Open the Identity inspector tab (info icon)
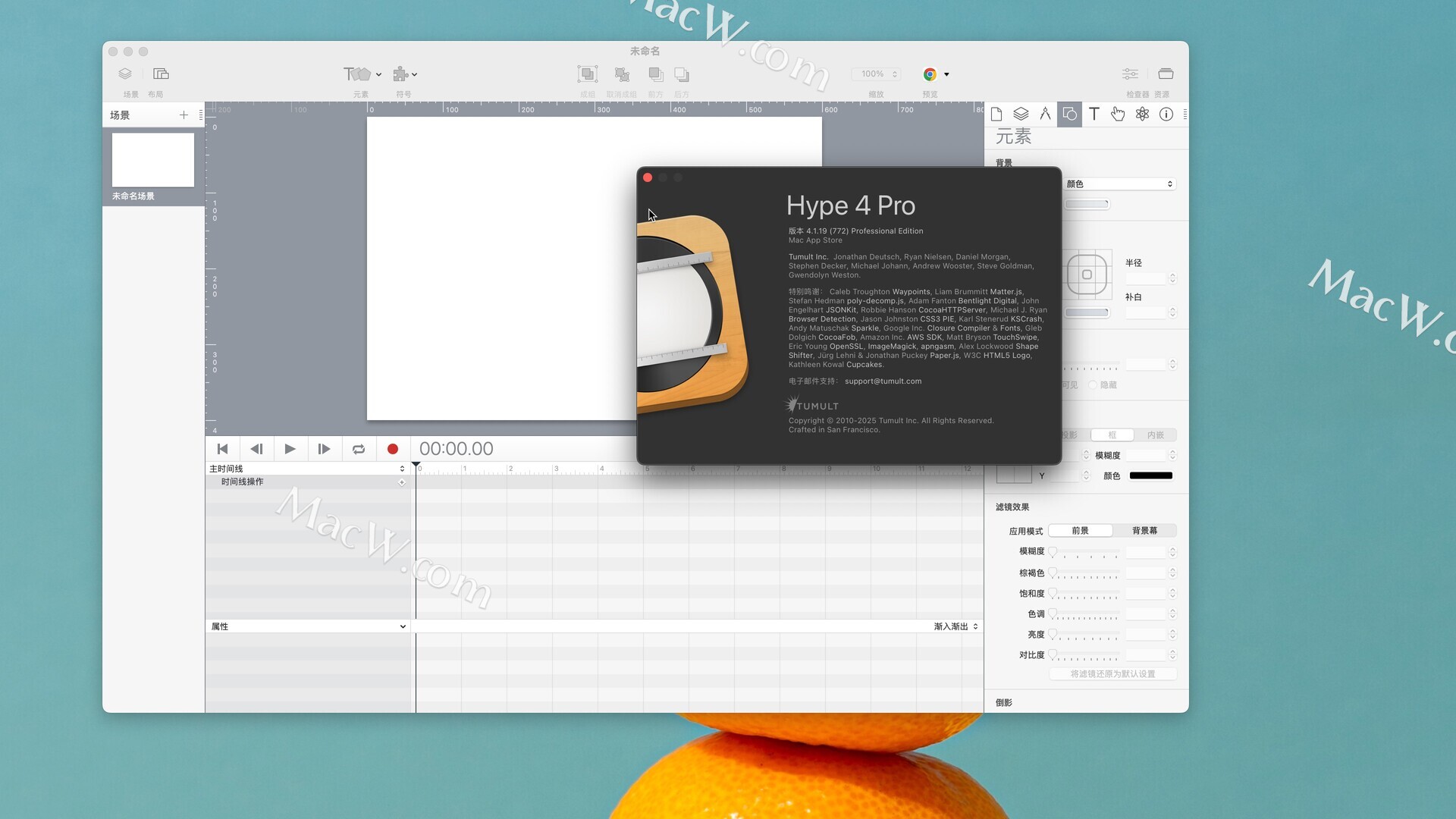The width and height of the screenshot is (1456, 819). click(x=1166, y=115)
